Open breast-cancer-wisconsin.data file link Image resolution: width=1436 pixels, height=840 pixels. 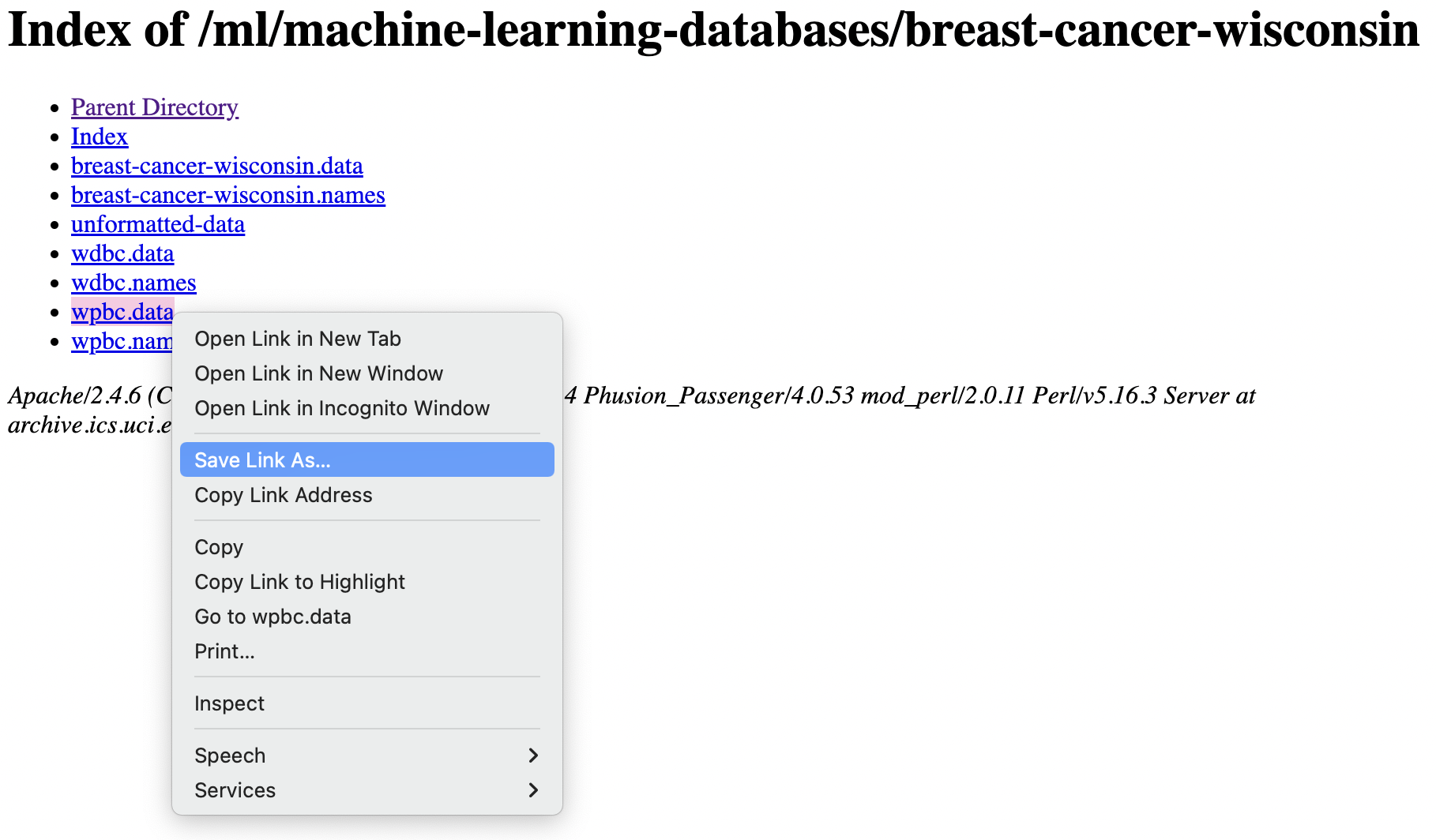point(217,166)
